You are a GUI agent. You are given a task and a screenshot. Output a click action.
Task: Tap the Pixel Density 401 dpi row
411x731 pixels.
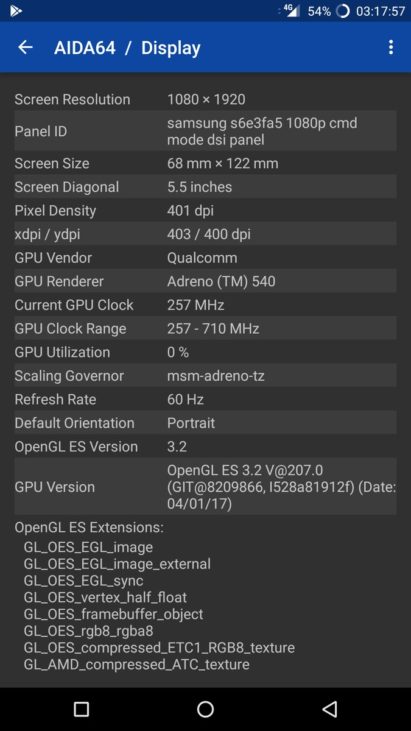point(205,210)
